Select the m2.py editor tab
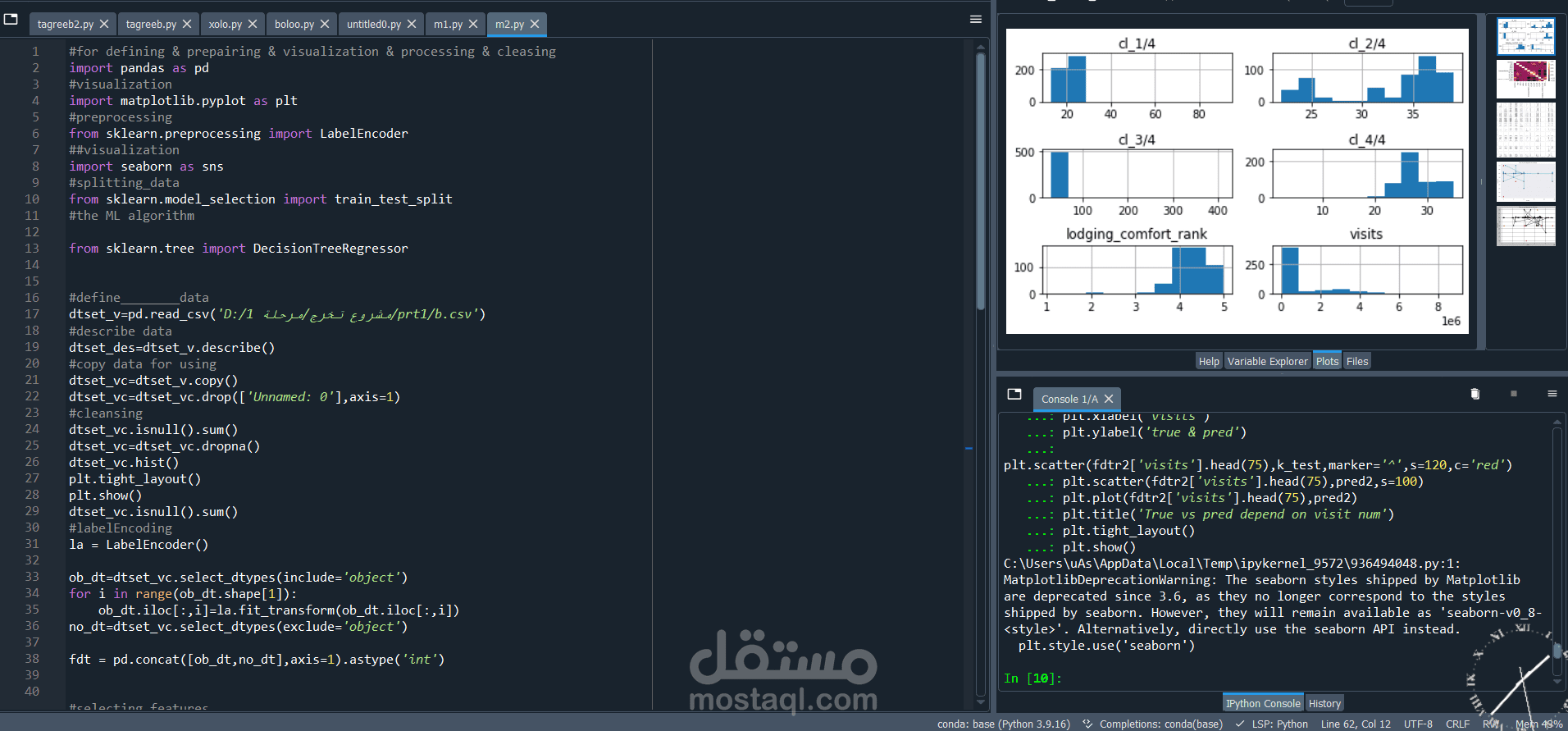The width and height of the screenshot is (1568, 731). (509, 25)
